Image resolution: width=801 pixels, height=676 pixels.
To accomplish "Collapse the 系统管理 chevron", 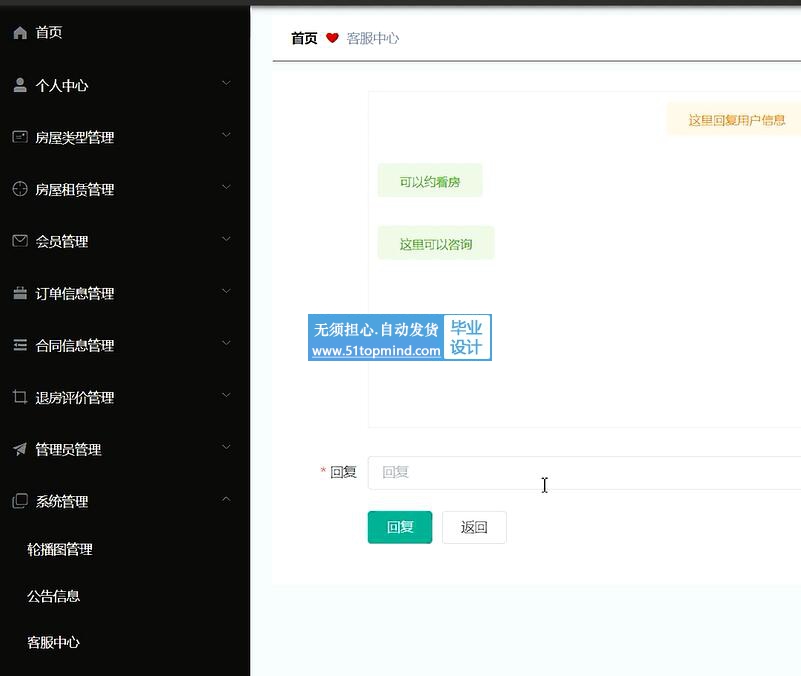I will 226,499.
